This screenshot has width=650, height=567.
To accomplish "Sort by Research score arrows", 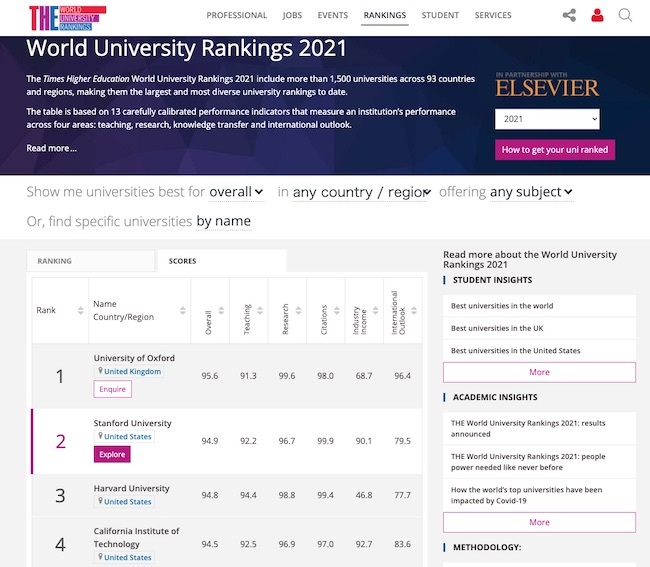I will pyautogui.click(x=298, y=310).
